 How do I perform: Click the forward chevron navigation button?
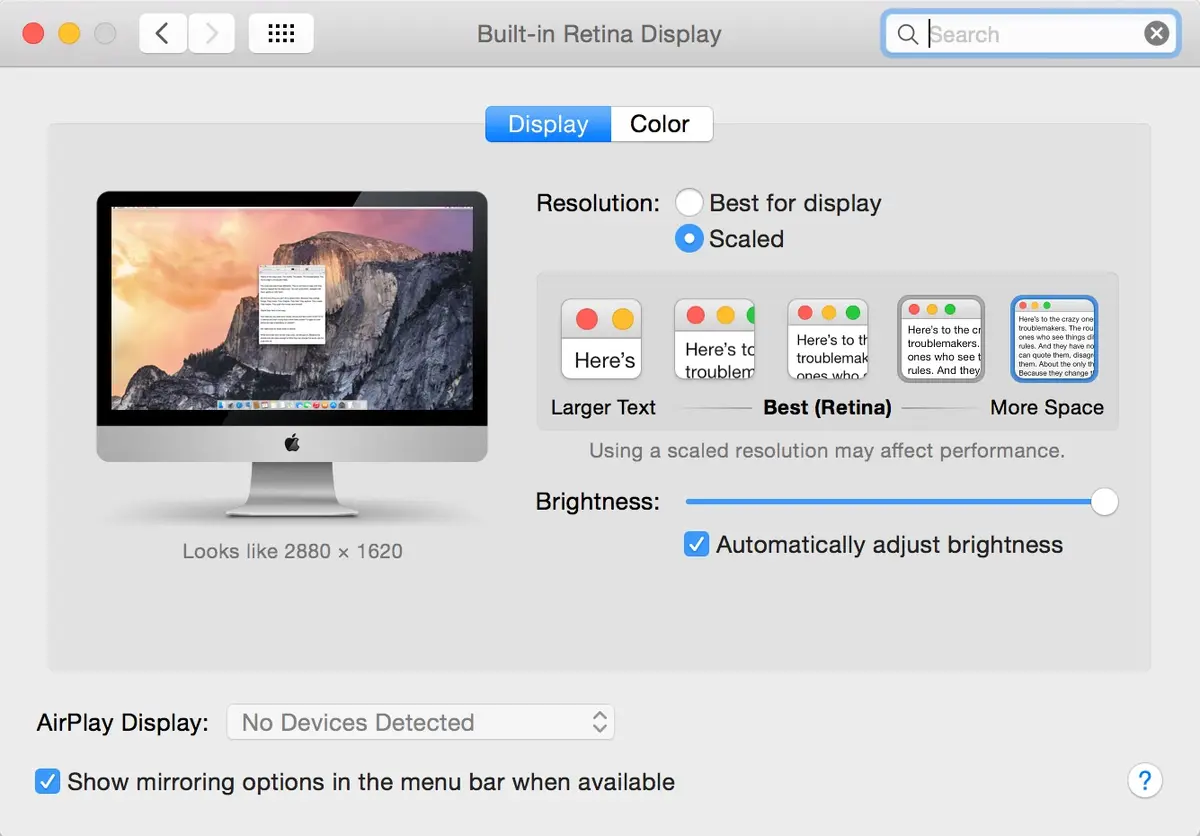pos(211,34)
